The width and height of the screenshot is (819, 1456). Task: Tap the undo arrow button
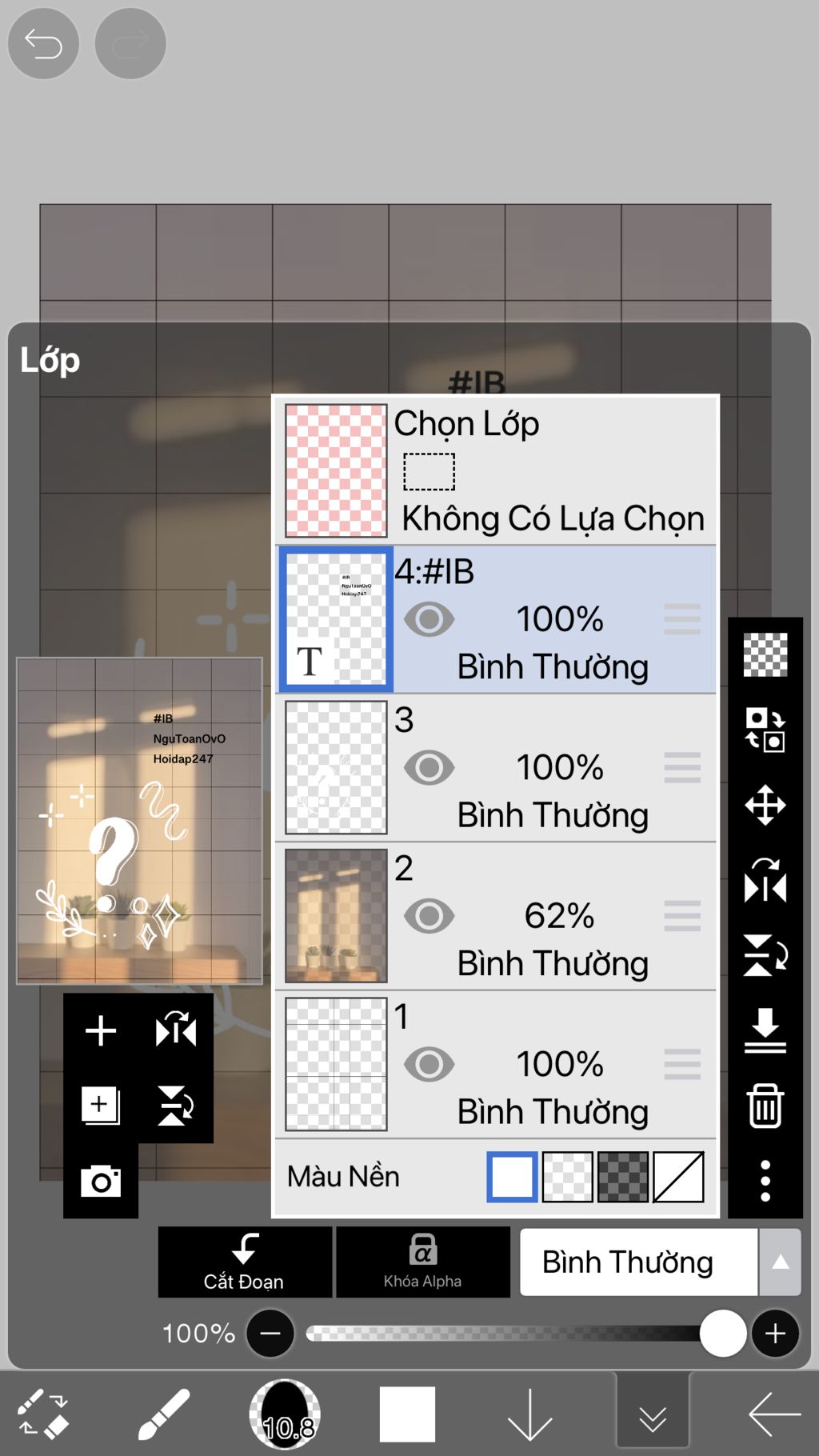(x=43, y=44)
